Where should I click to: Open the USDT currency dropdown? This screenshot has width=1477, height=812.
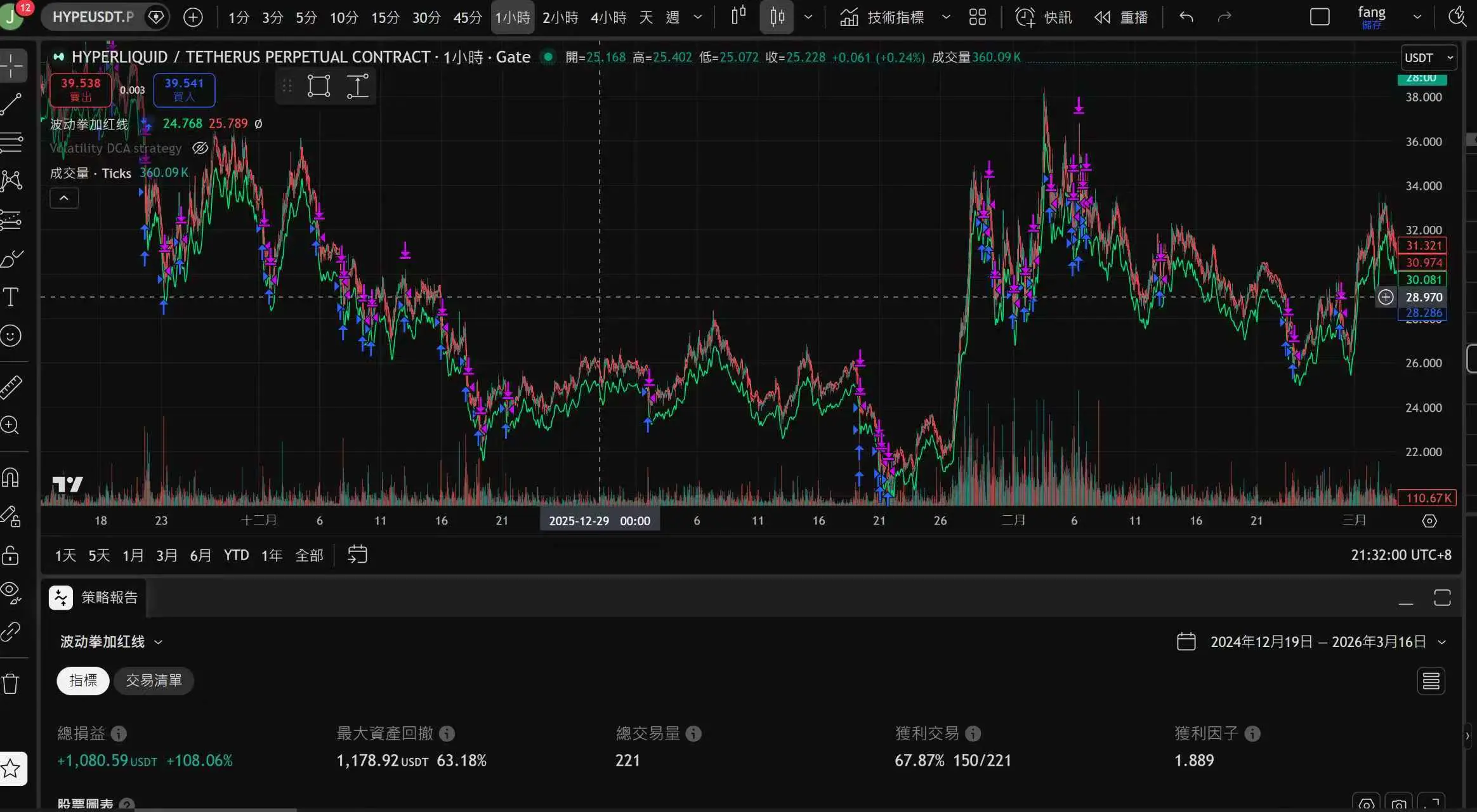(1428, 58)
